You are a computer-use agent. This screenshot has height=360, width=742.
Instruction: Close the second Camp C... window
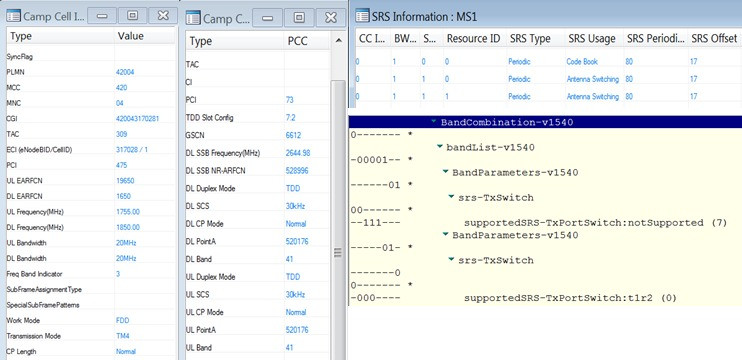(331, 18)
